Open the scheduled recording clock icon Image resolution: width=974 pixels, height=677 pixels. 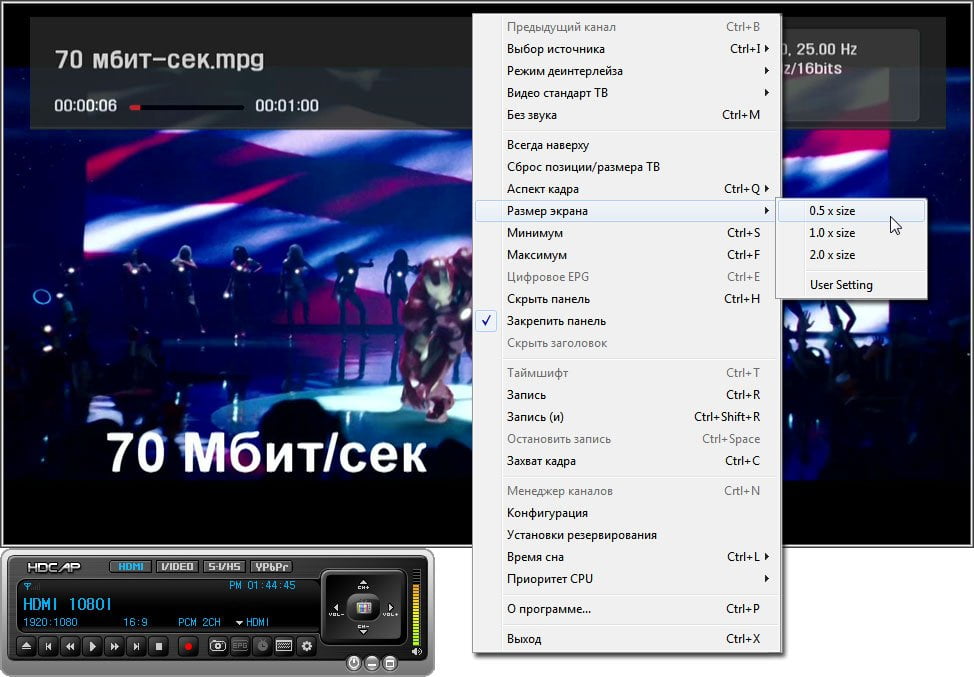(x=262, y=646)
